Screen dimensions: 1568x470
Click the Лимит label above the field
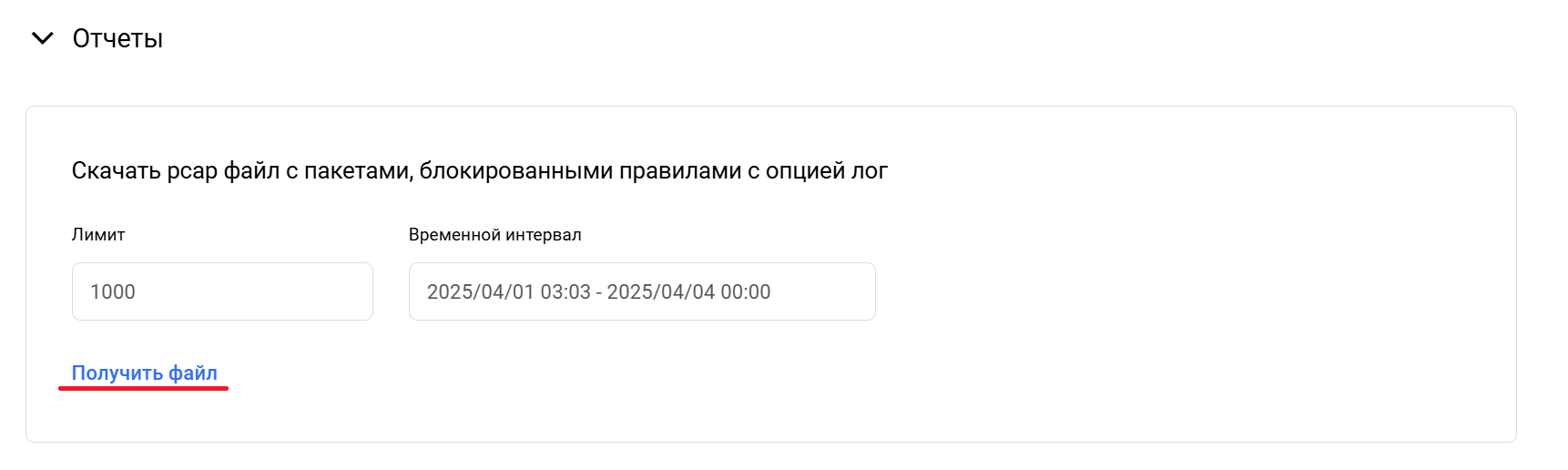tap(98, 234)
